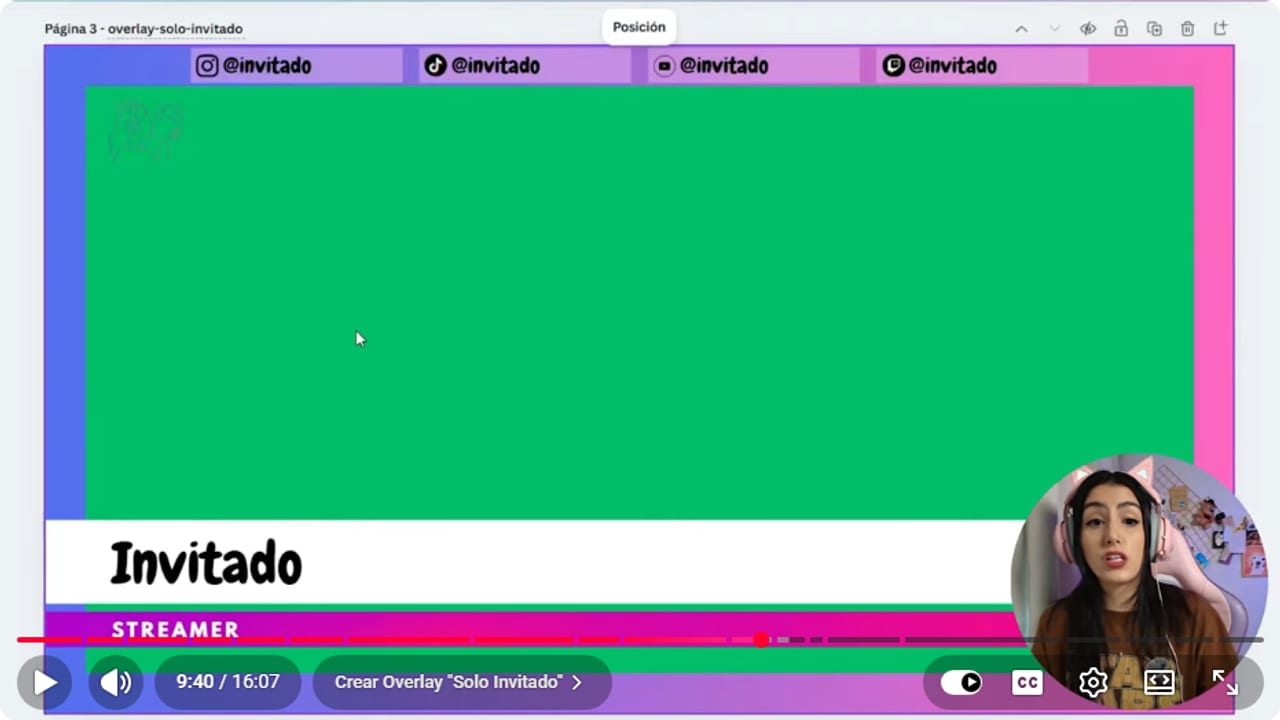Mute the video volume
The image size is (1280, 720).
[116, 682]
